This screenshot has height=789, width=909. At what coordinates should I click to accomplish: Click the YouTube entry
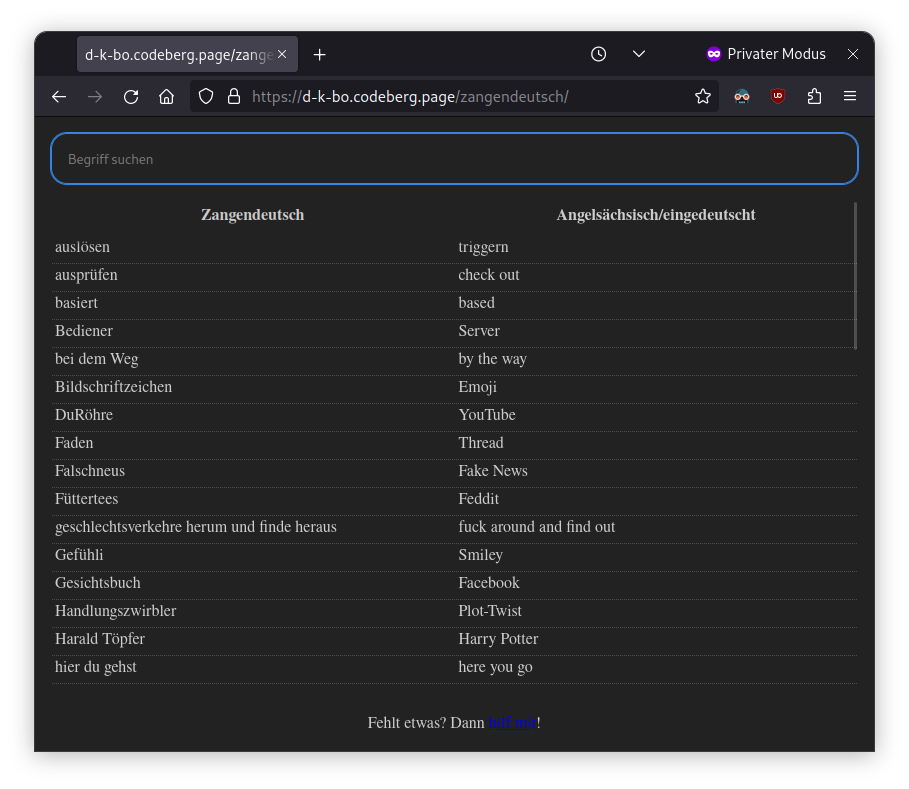coord(487,415)
